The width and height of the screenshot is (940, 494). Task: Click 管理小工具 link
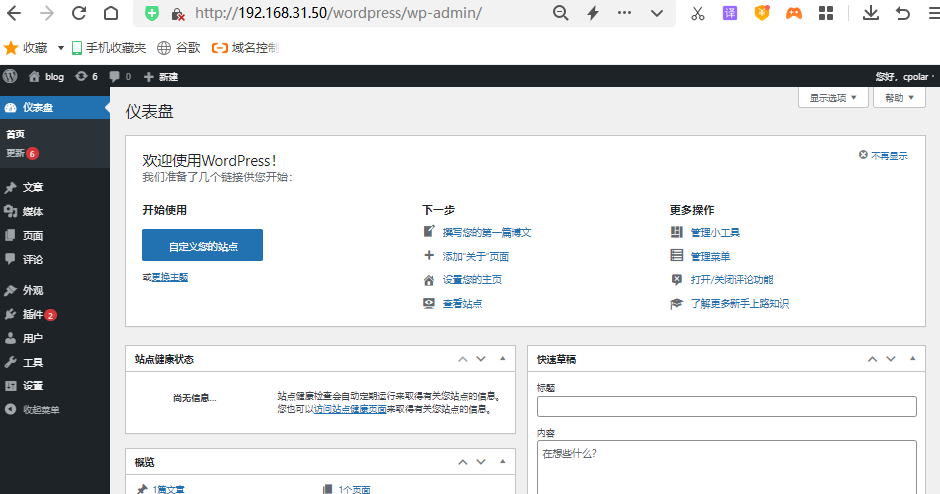click(x=715, y=233)
